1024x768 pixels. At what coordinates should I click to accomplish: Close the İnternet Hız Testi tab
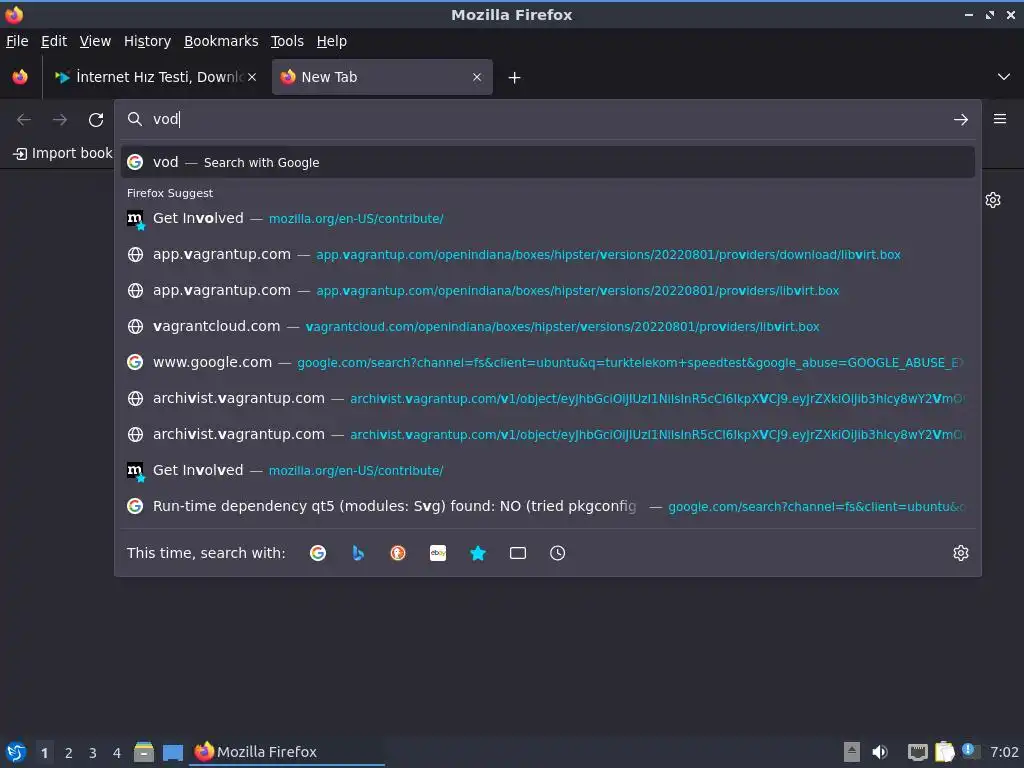[252, 77]
